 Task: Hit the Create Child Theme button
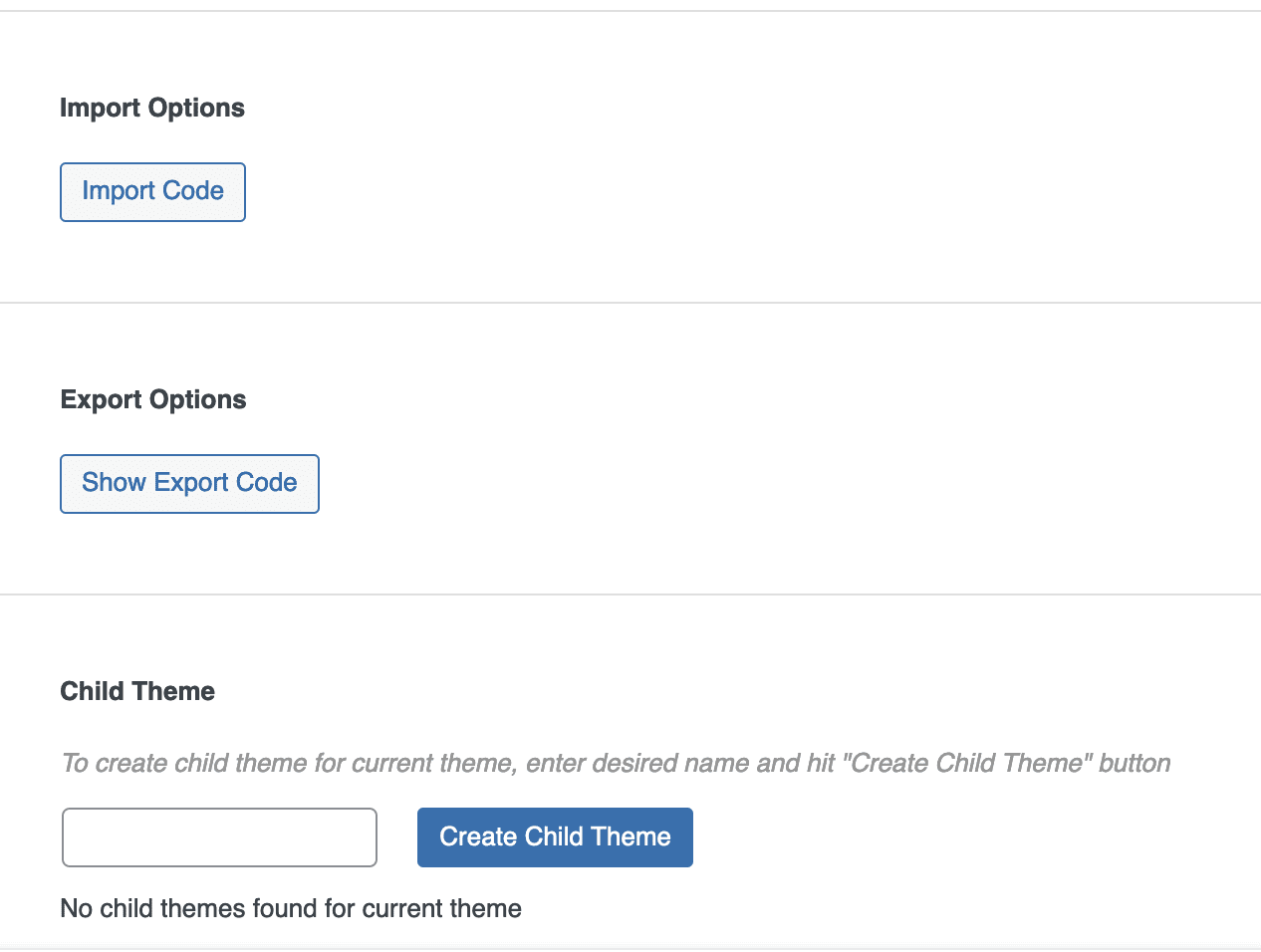click(555, 837)
